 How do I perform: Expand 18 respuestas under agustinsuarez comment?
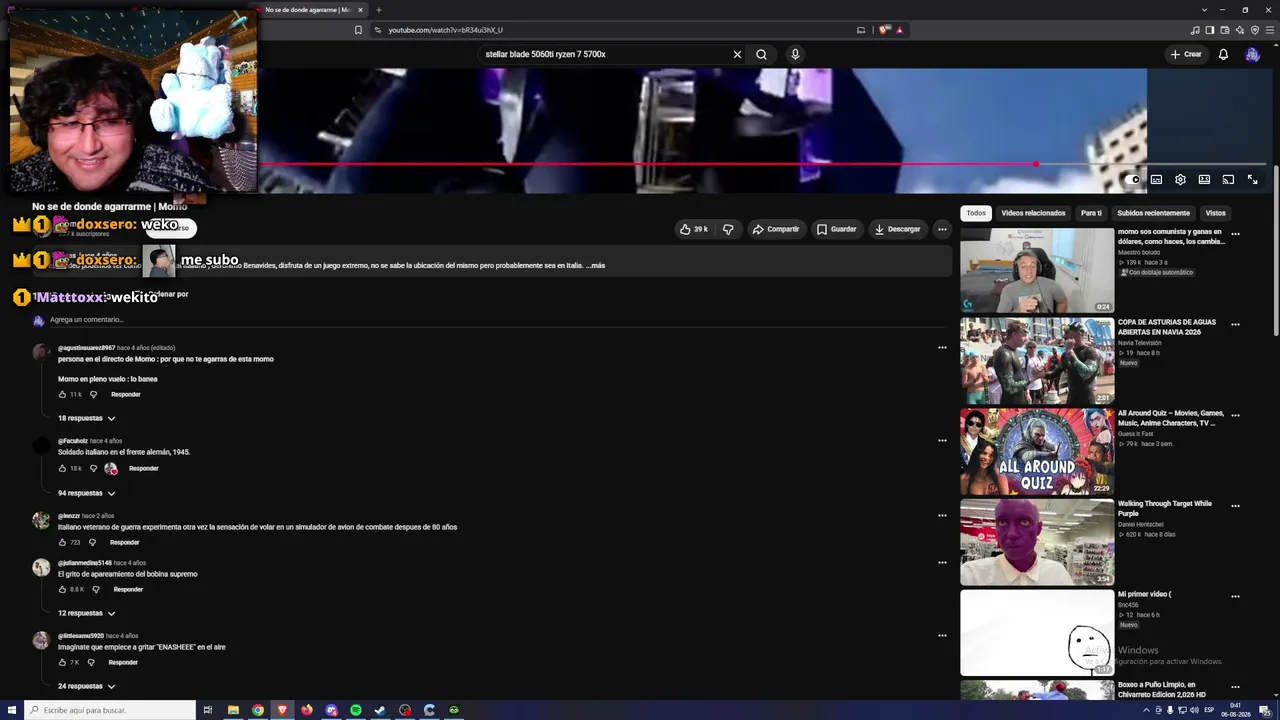pos(86,418)
